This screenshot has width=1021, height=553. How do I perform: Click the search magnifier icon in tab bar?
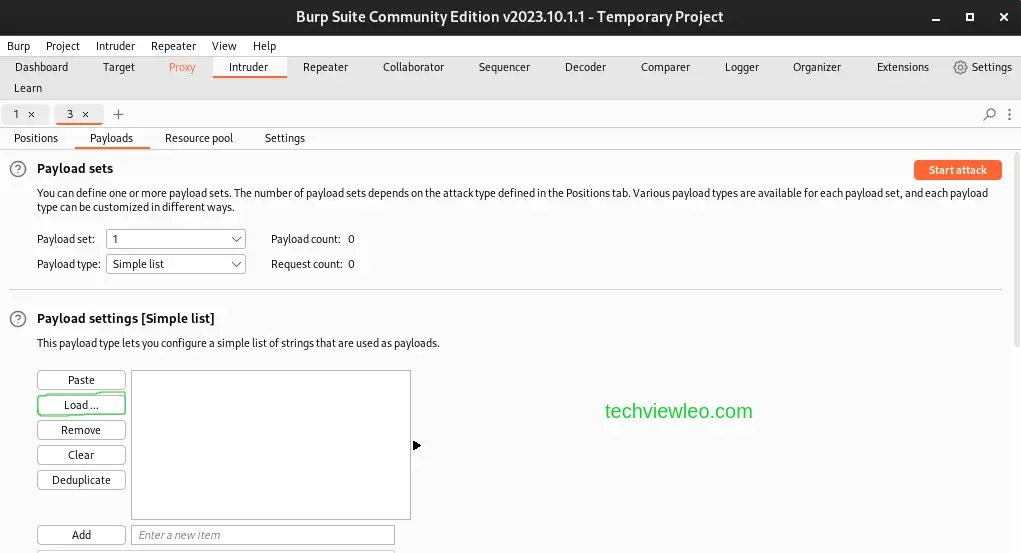989,114
